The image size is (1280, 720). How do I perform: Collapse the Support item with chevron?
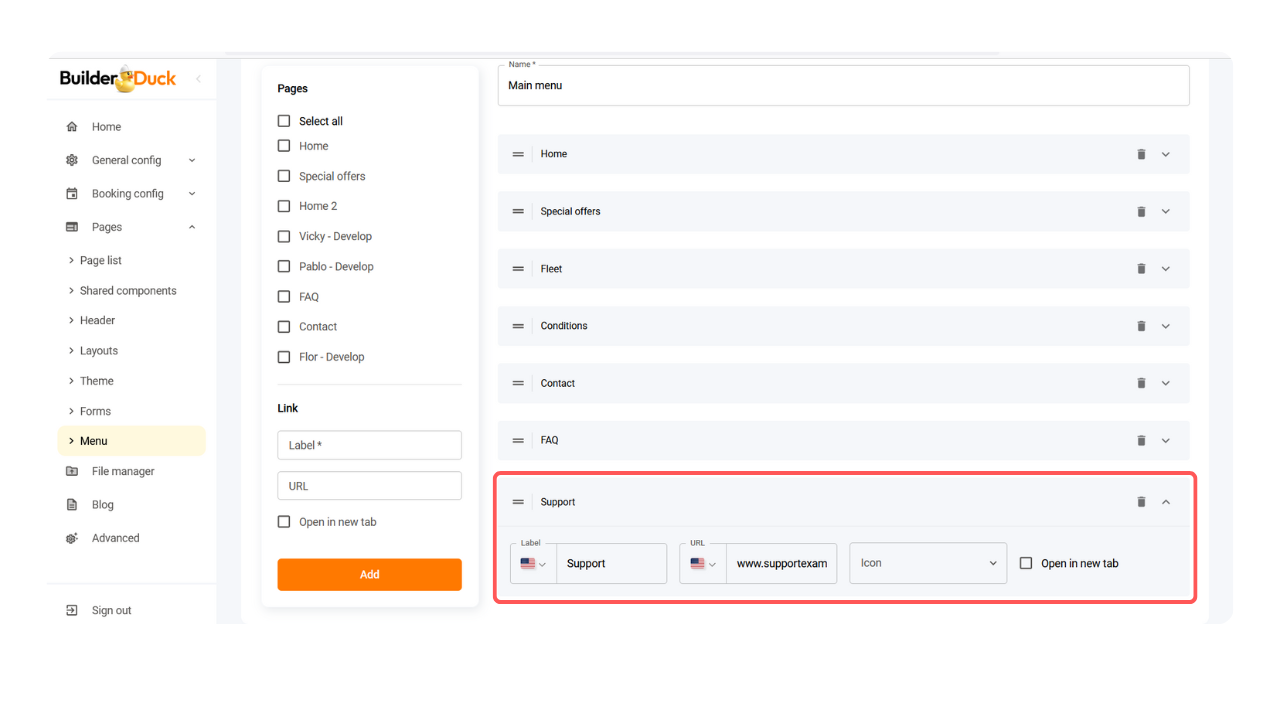1165,502
